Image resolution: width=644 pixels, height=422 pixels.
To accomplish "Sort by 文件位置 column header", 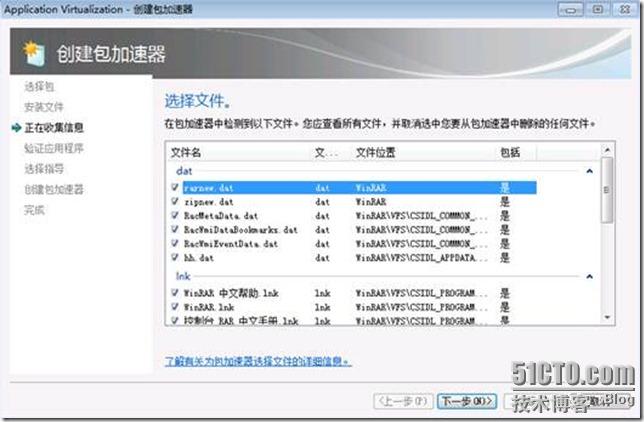I will click(375, 153).
